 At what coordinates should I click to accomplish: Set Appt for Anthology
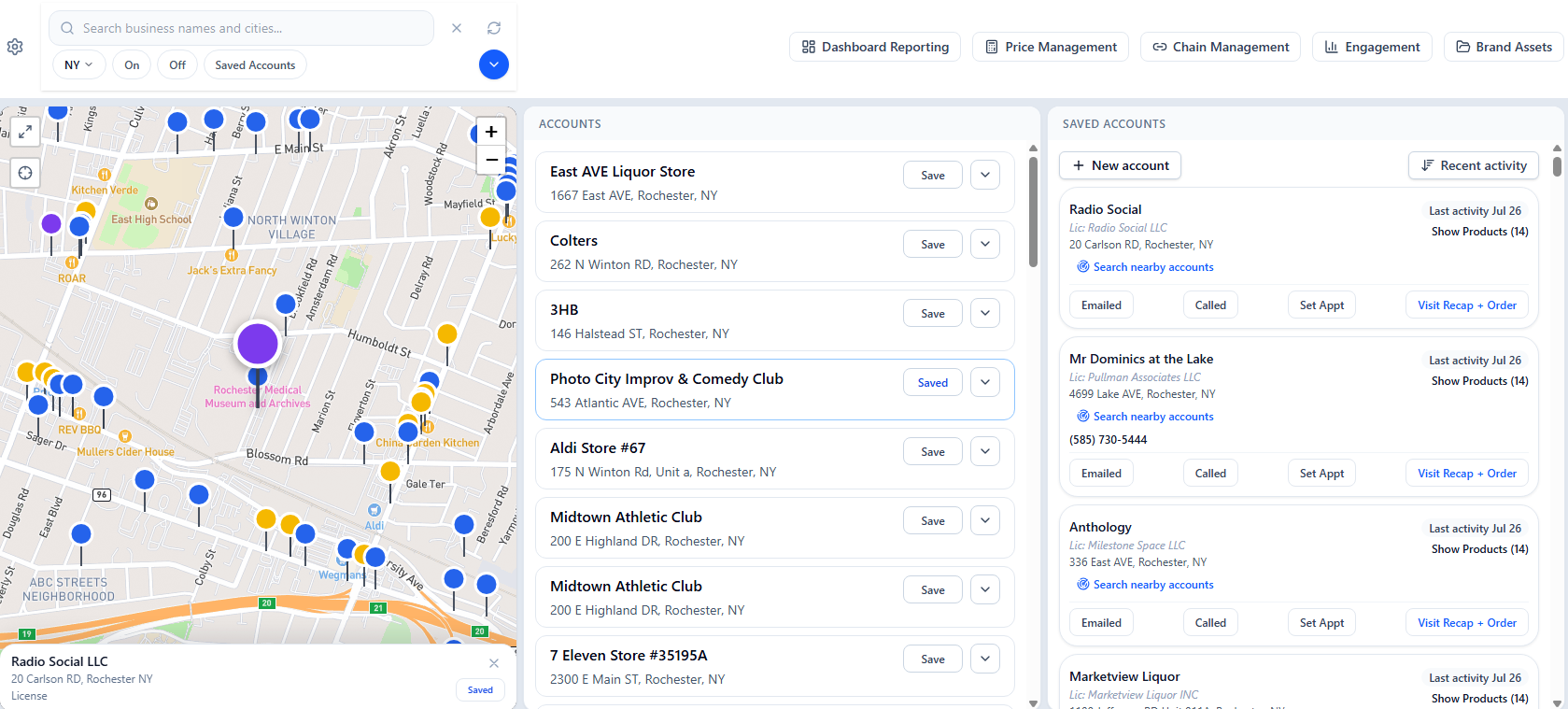pos(1321,623)
